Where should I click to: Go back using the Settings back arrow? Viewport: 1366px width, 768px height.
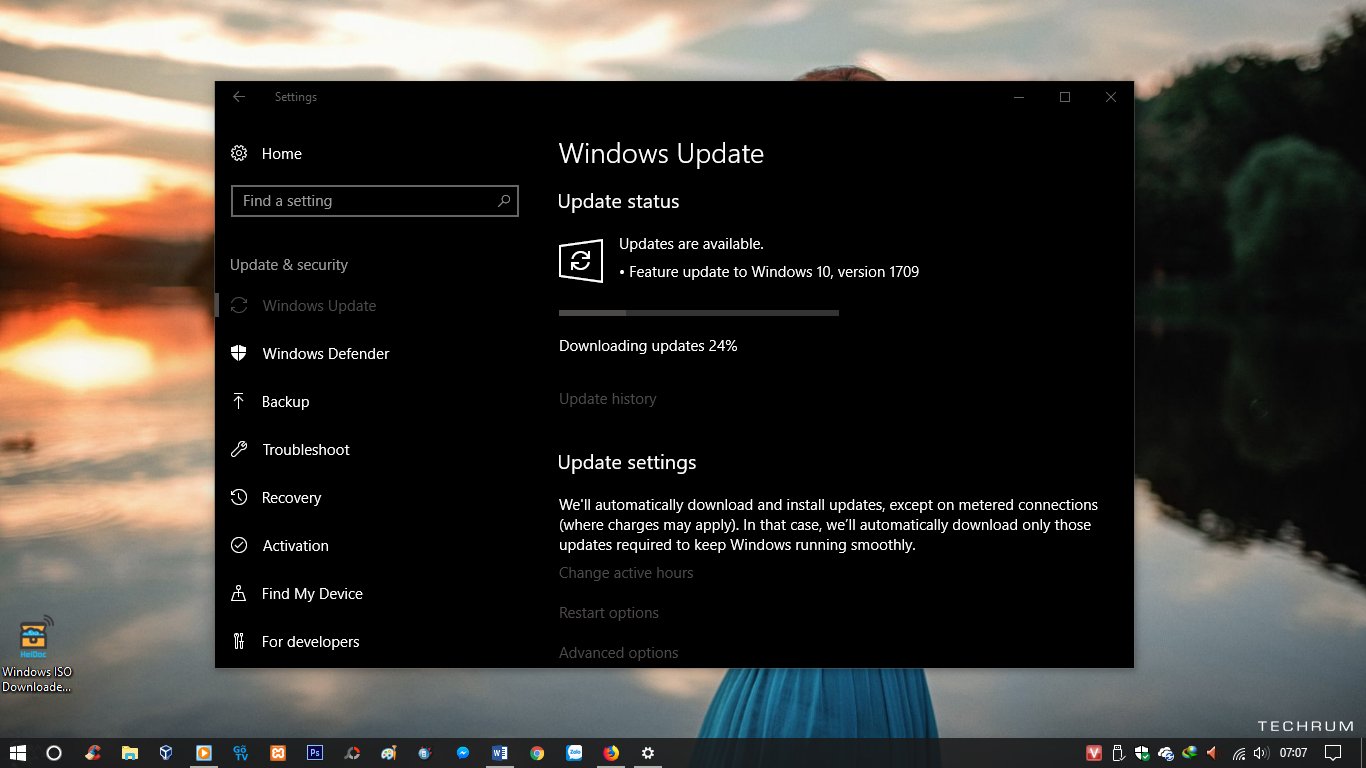[239, 97]
